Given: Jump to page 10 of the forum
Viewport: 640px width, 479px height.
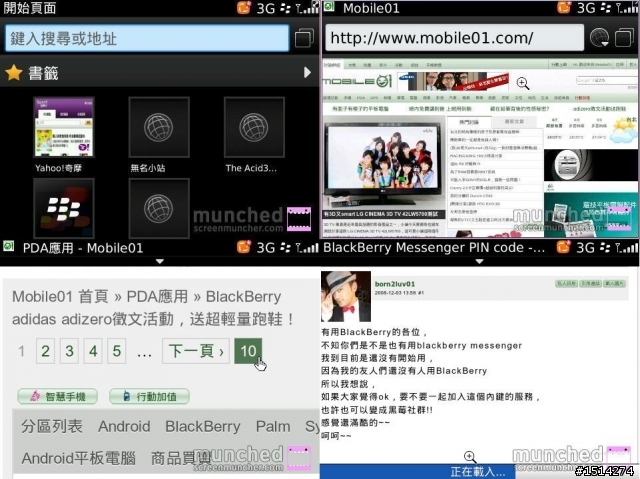Looking at the screenshot, I should [x=248, y=351].
